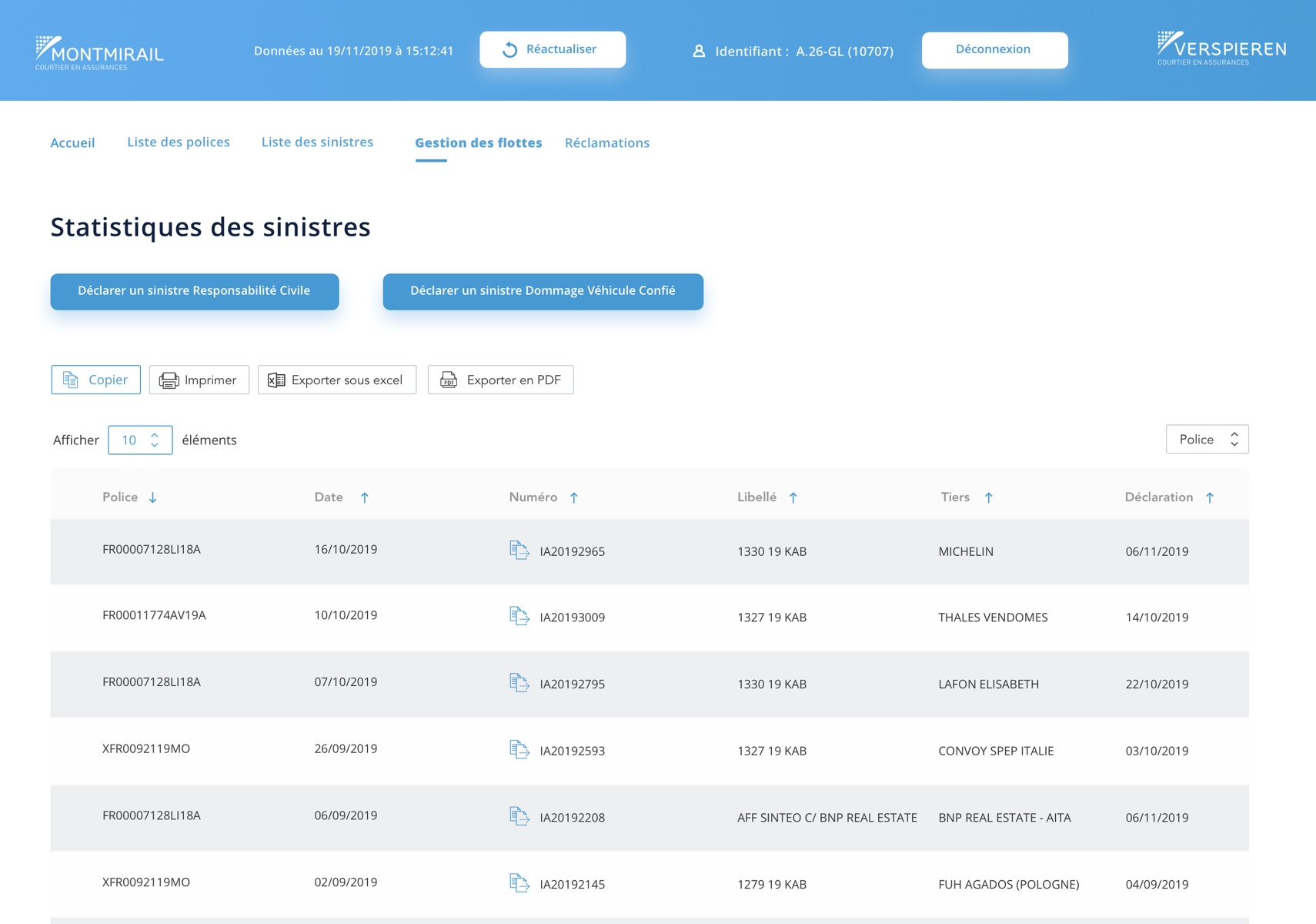The image size is (1316, 924).
Task: Click the user profile icon beside Identifiant
Action: [699, 51]
